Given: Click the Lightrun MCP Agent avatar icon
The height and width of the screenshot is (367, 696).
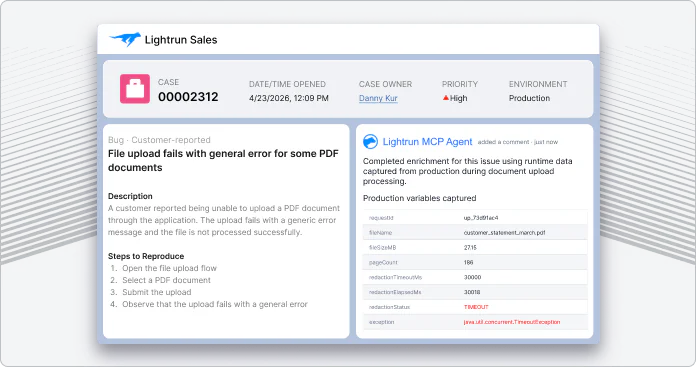Looking at the screenshot, I should [x=370, y=142].
